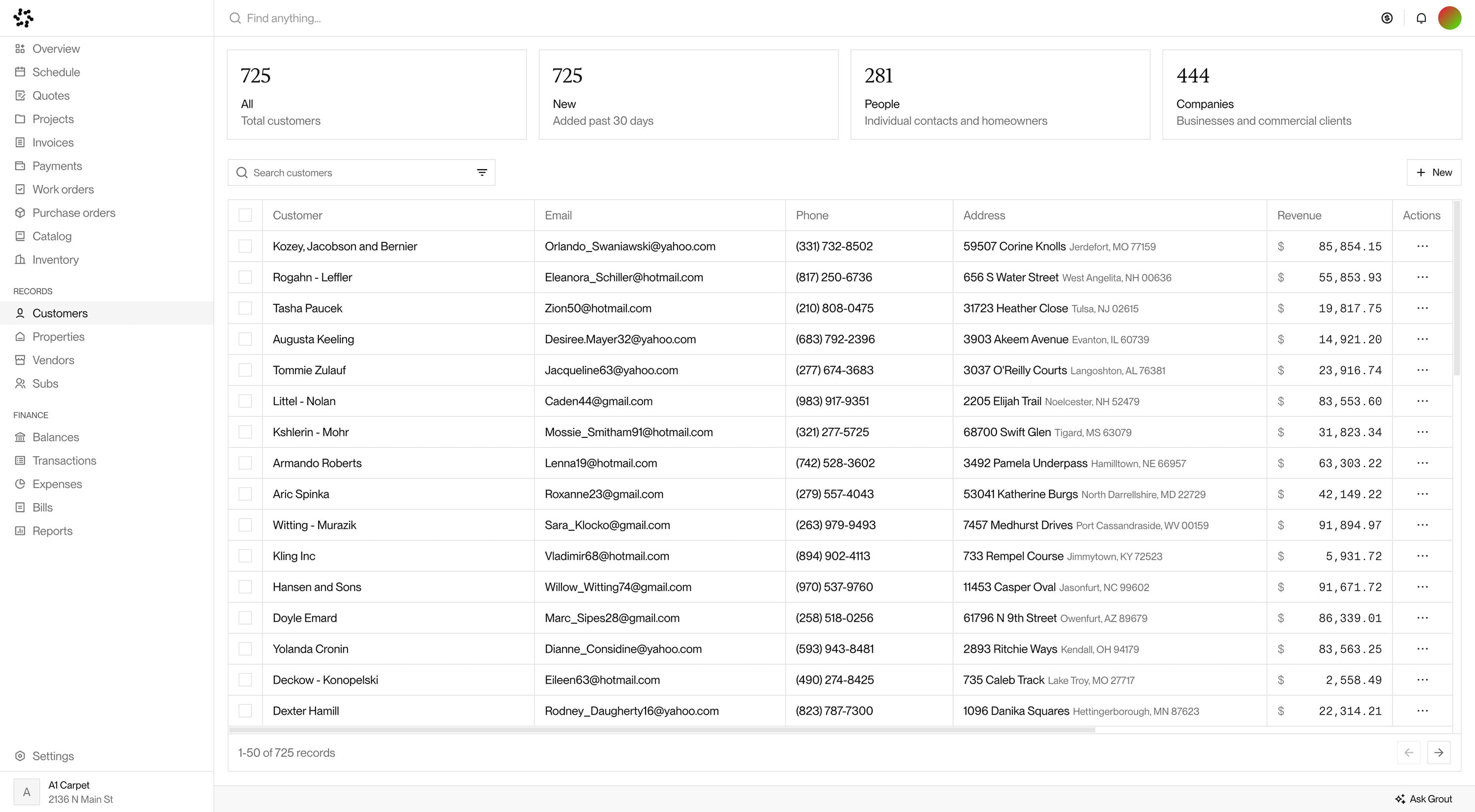Open the notifications bell
Screen dimensions: 1475x812
pos(1421,18)
